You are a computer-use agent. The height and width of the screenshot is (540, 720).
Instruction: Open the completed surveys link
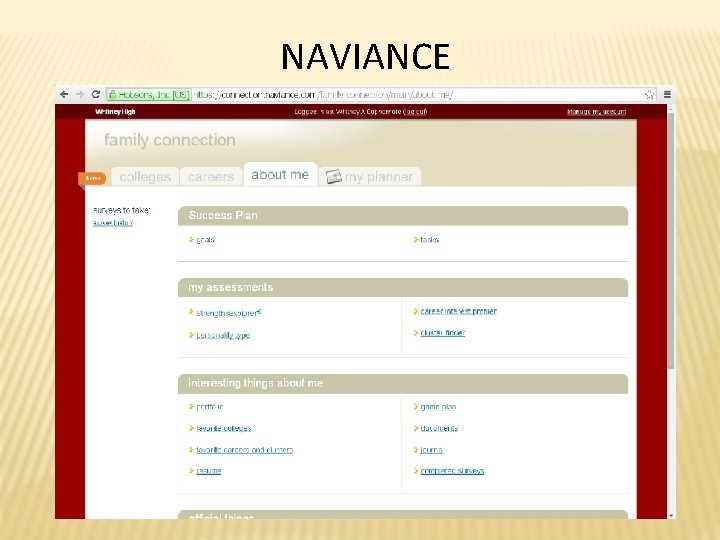[452, 471]
